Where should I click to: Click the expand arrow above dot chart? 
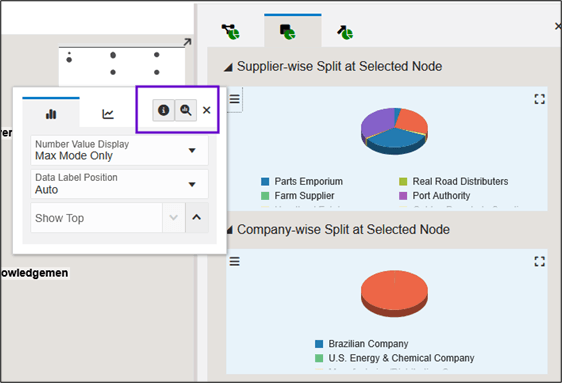point(187,42)
